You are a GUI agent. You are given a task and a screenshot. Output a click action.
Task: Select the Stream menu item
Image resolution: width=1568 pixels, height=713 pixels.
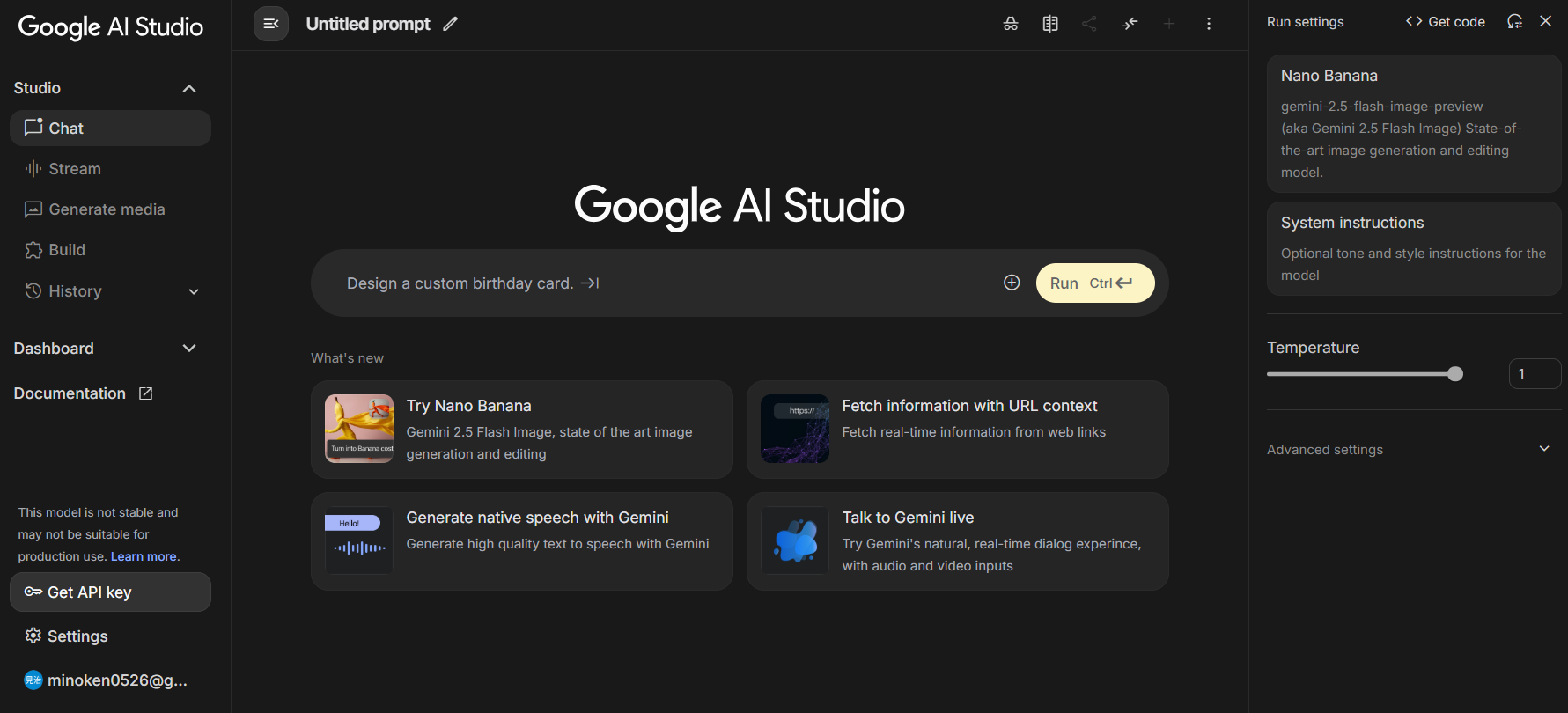(x=110, y=168)
